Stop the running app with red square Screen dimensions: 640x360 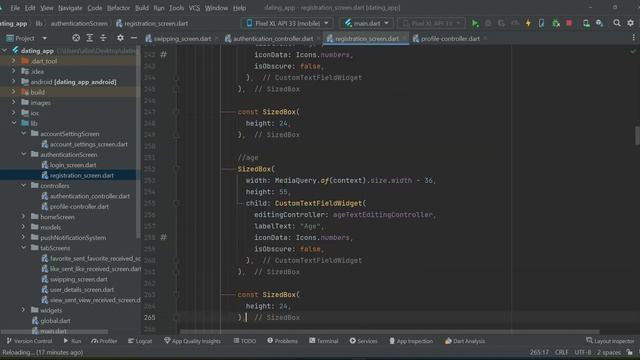pyautogui.click(x=569, y=23)
